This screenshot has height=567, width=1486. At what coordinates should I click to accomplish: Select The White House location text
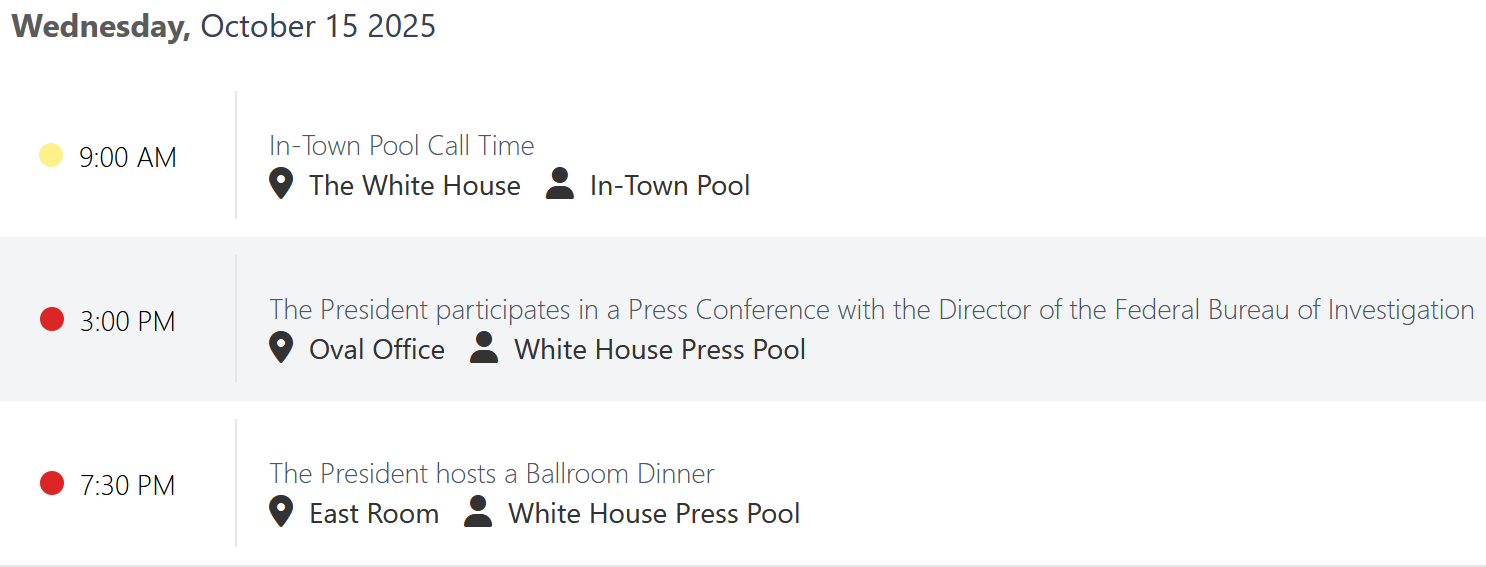pos(414,186)
